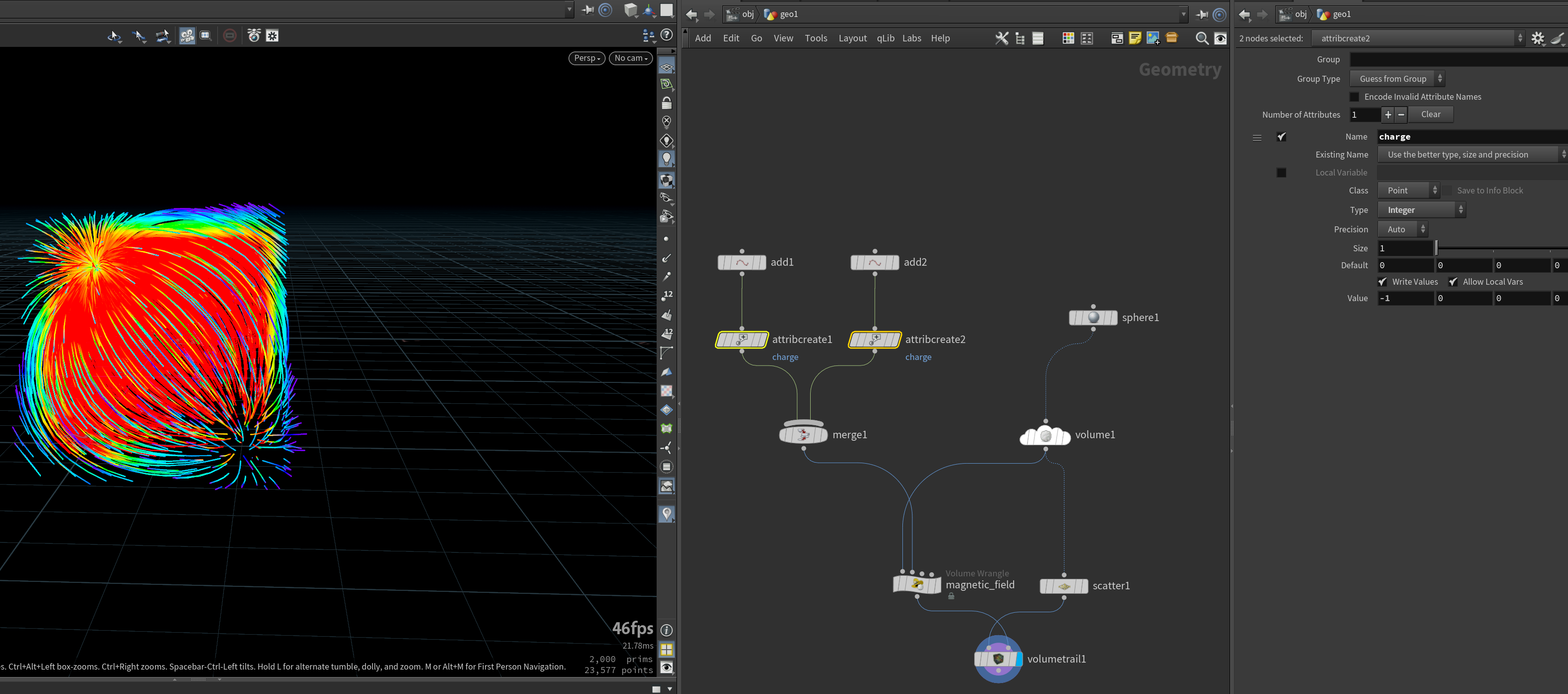
Task: Click the network search magnifier icon
Action: tap(1202, 38)
